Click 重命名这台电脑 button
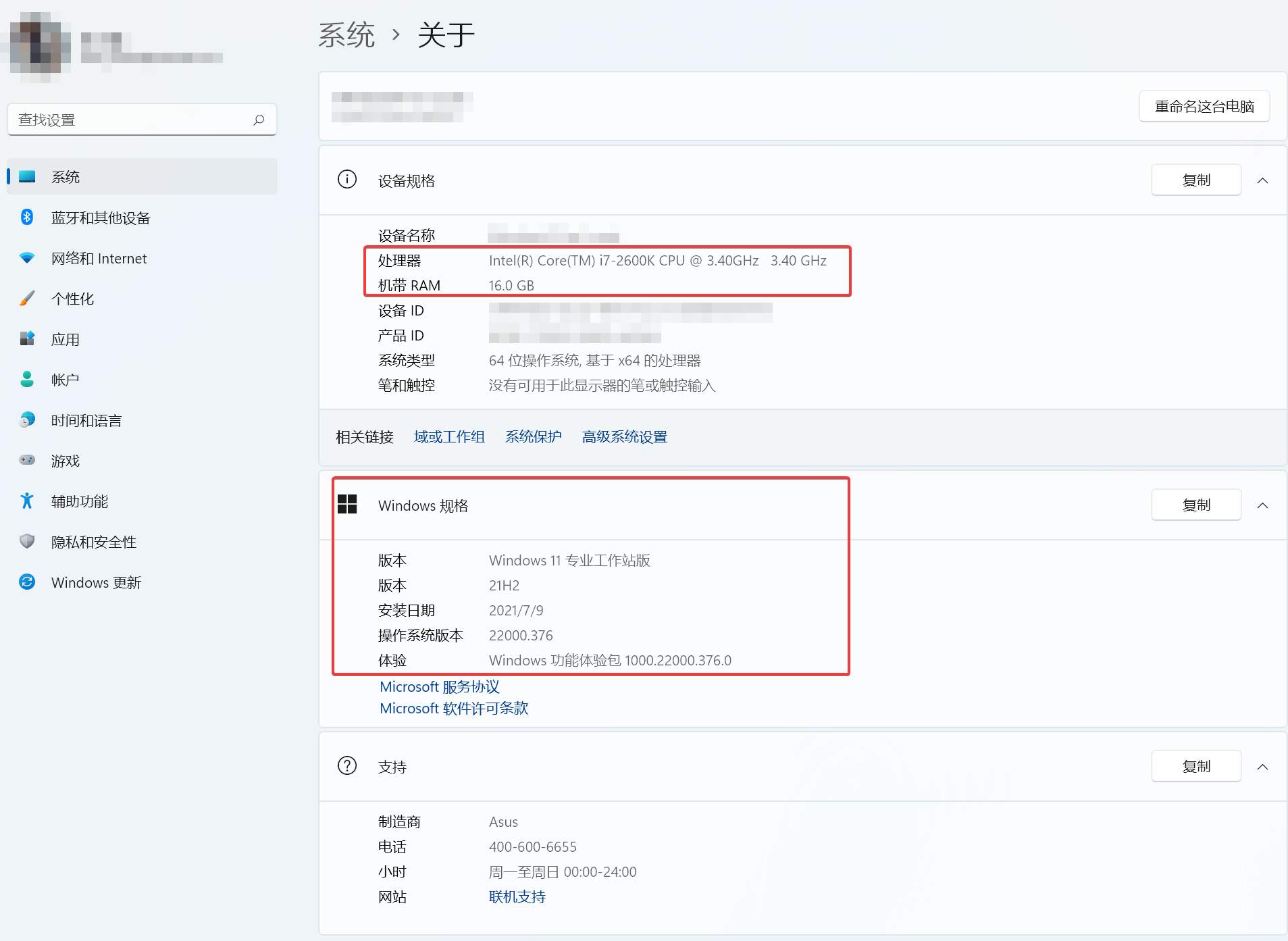The height and width of the screenshot is (941, 1288). [1204, 106]
